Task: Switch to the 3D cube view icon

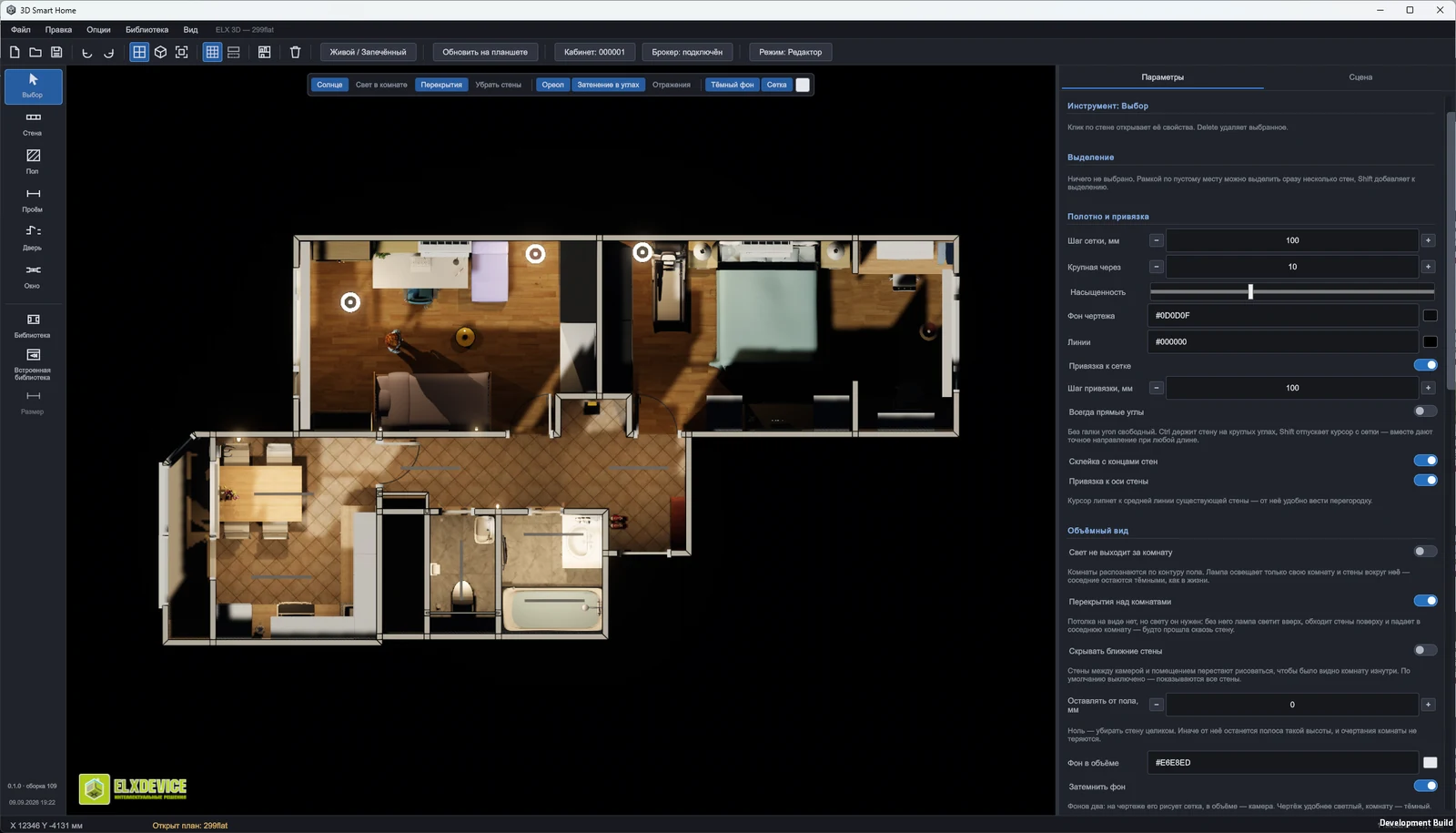Action: click(160, 52)
